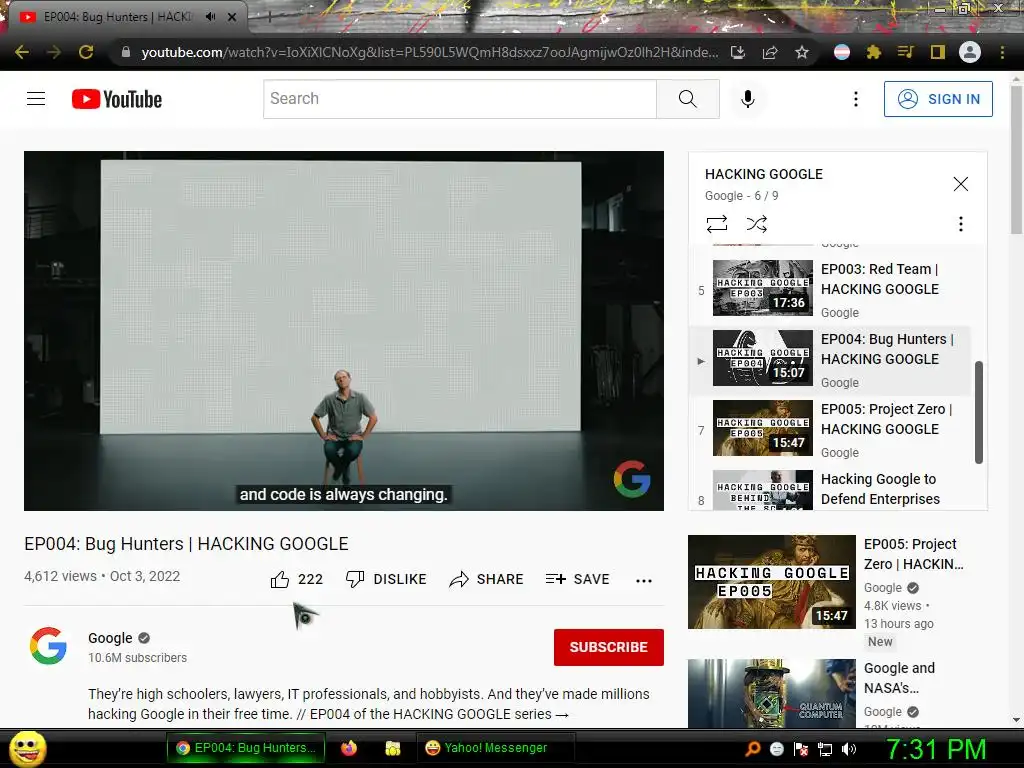
Task: Open the YouTube hamburger guide menu
Action: [36, 99]
